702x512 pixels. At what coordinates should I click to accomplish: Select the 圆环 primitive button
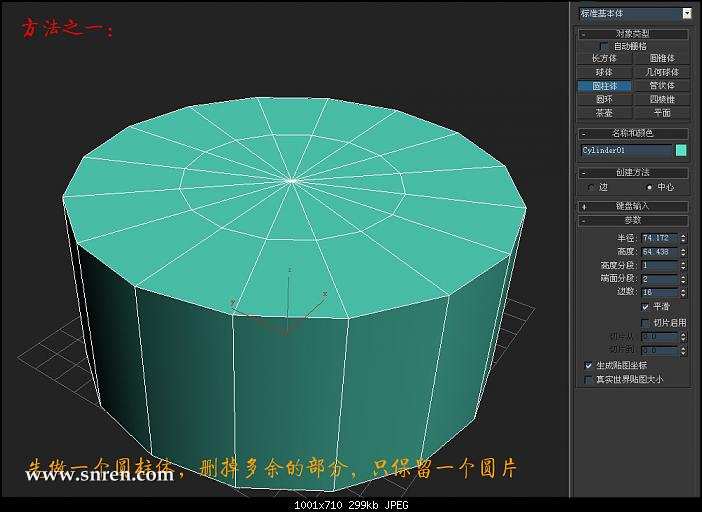click(604, 100)
